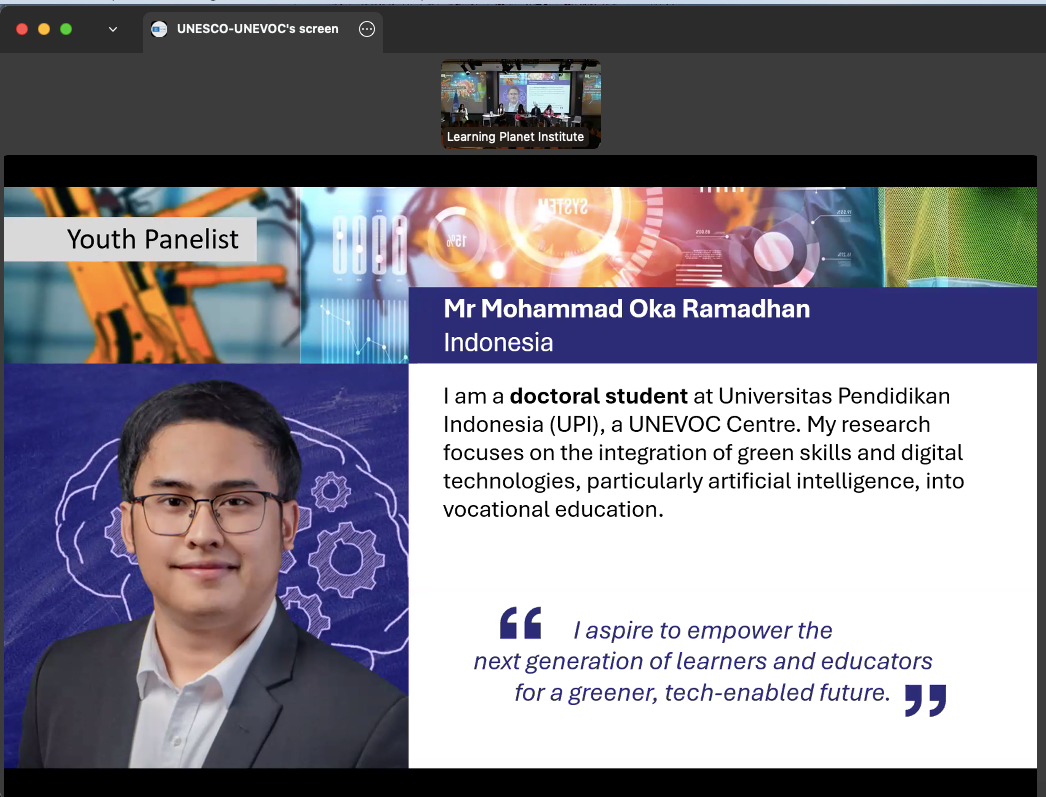
Task: Open Learning Planet Institute video thumbnail
Action: click(x=520, y=104)
